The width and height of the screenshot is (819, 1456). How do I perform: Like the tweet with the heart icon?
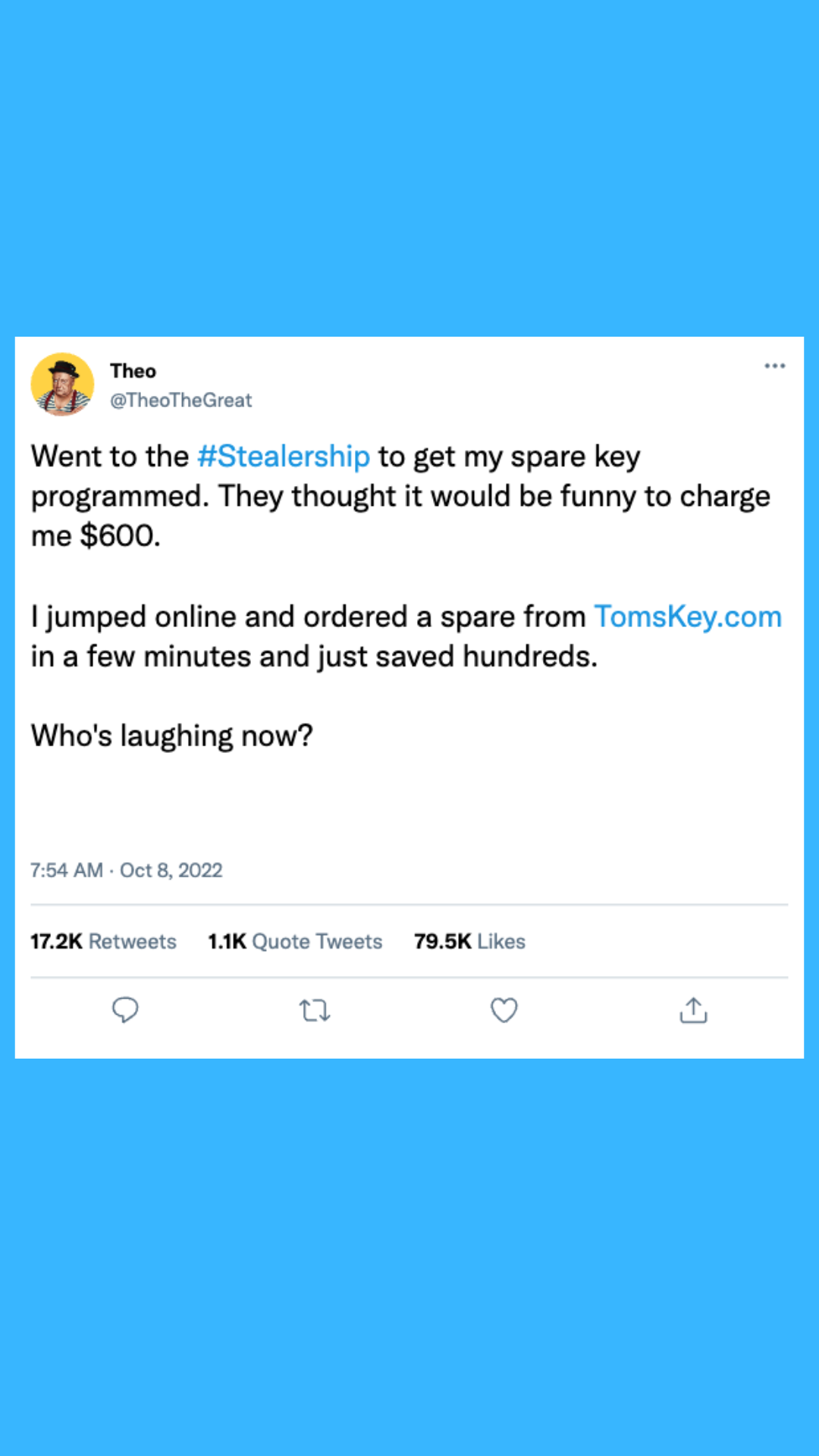point(504,1010)
